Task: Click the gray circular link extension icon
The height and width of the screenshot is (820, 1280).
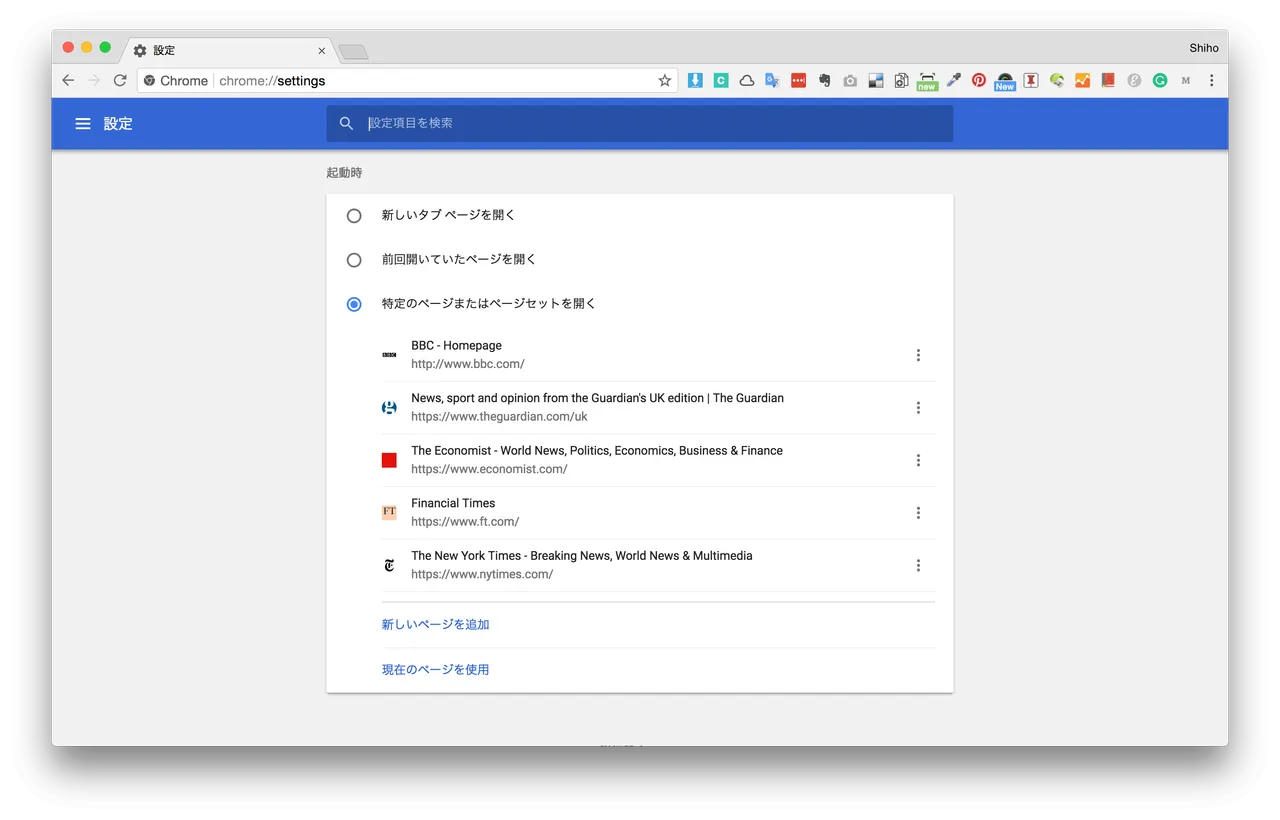Action: (1134, 81)
